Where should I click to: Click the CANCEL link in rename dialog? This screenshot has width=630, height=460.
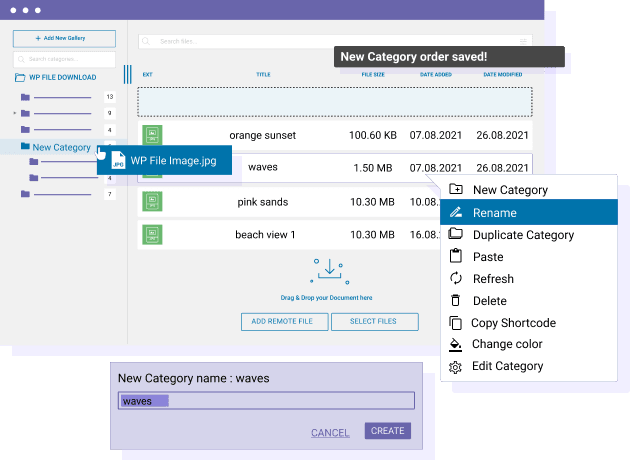click(x=330, y=433)
